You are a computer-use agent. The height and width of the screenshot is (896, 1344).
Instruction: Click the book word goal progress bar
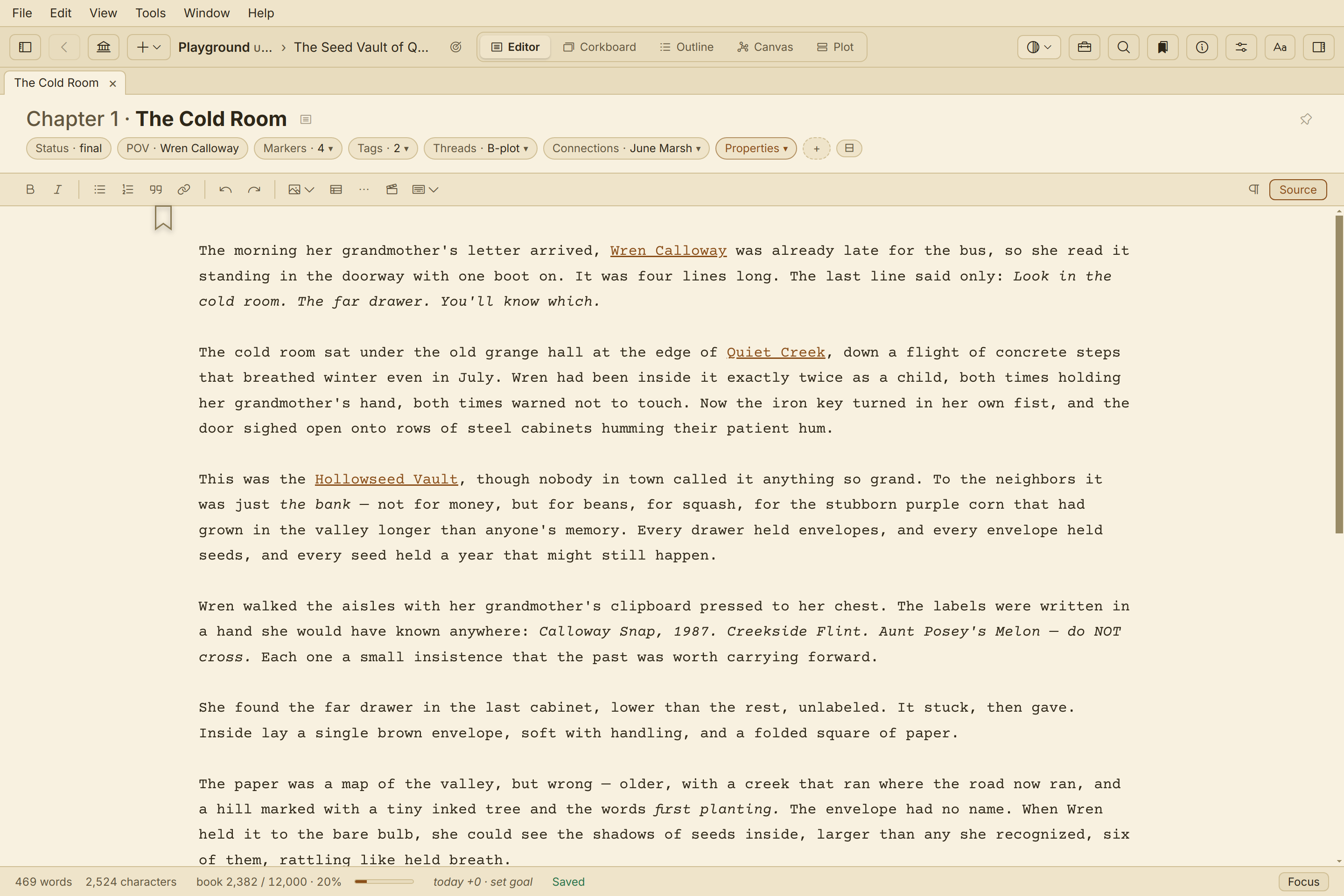384,882
